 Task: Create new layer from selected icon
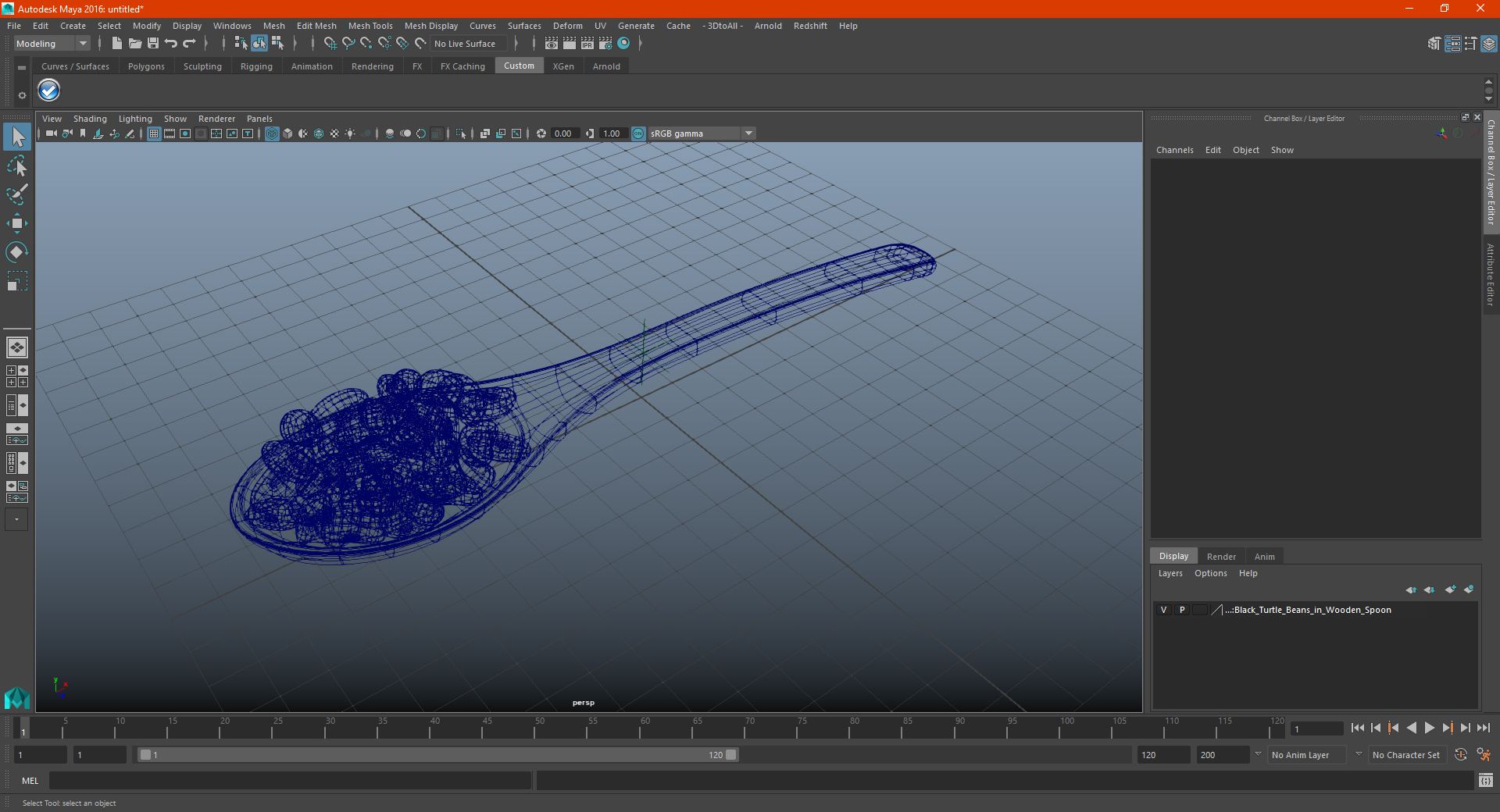click(x=1469, y=589)
